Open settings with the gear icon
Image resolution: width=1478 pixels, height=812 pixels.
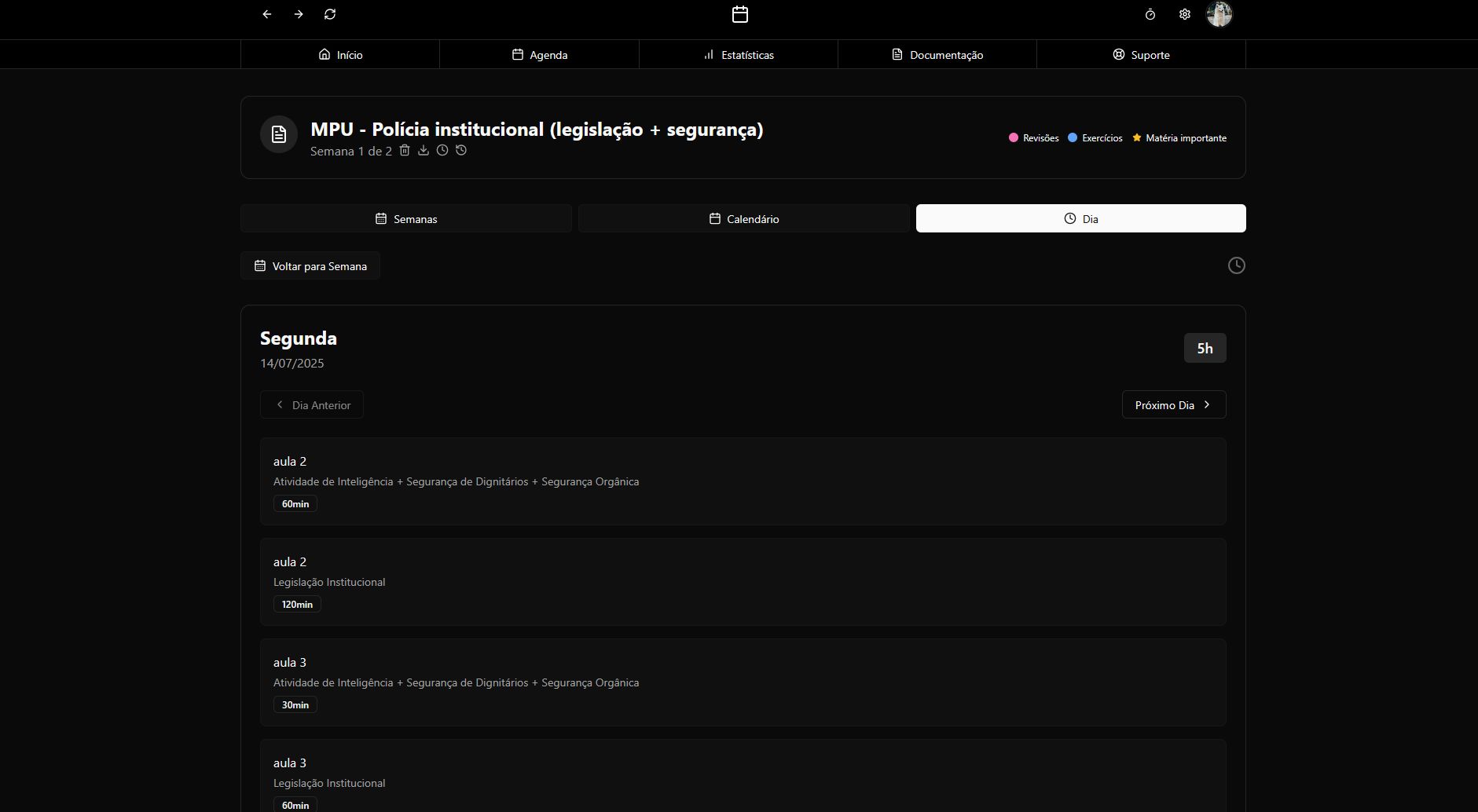coord(1185,14)
